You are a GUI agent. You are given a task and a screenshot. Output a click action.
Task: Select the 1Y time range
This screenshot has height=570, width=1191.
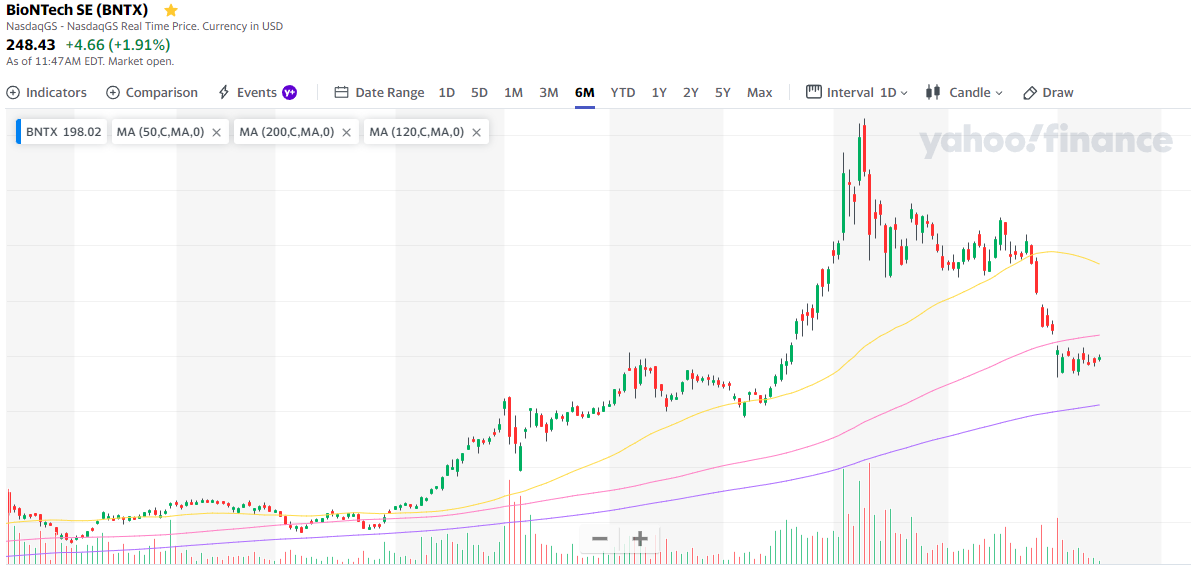(x=659, y=93)
